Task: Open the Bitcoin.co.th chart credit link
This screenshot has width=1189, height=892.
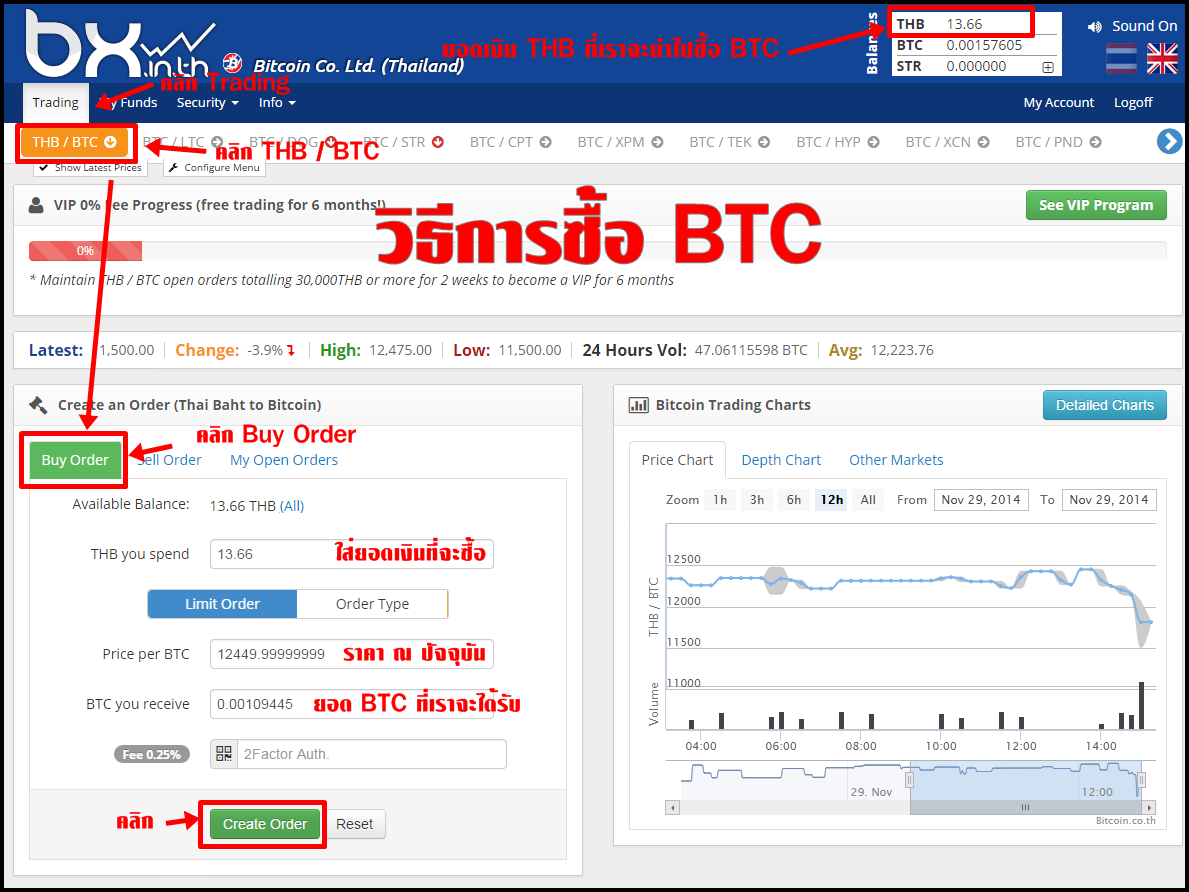Action: tap(1125, 821)
